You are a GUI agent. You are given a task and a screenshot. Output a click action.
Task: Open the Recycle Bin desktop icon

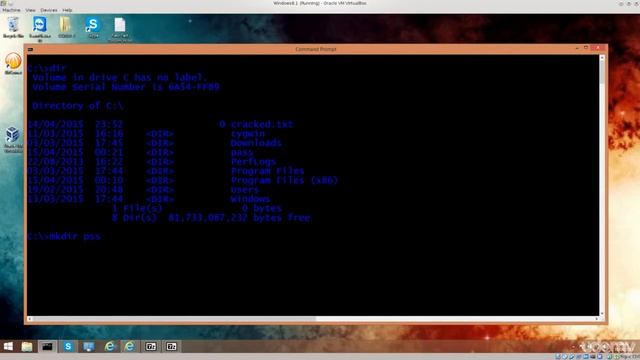tap(13, 27)
